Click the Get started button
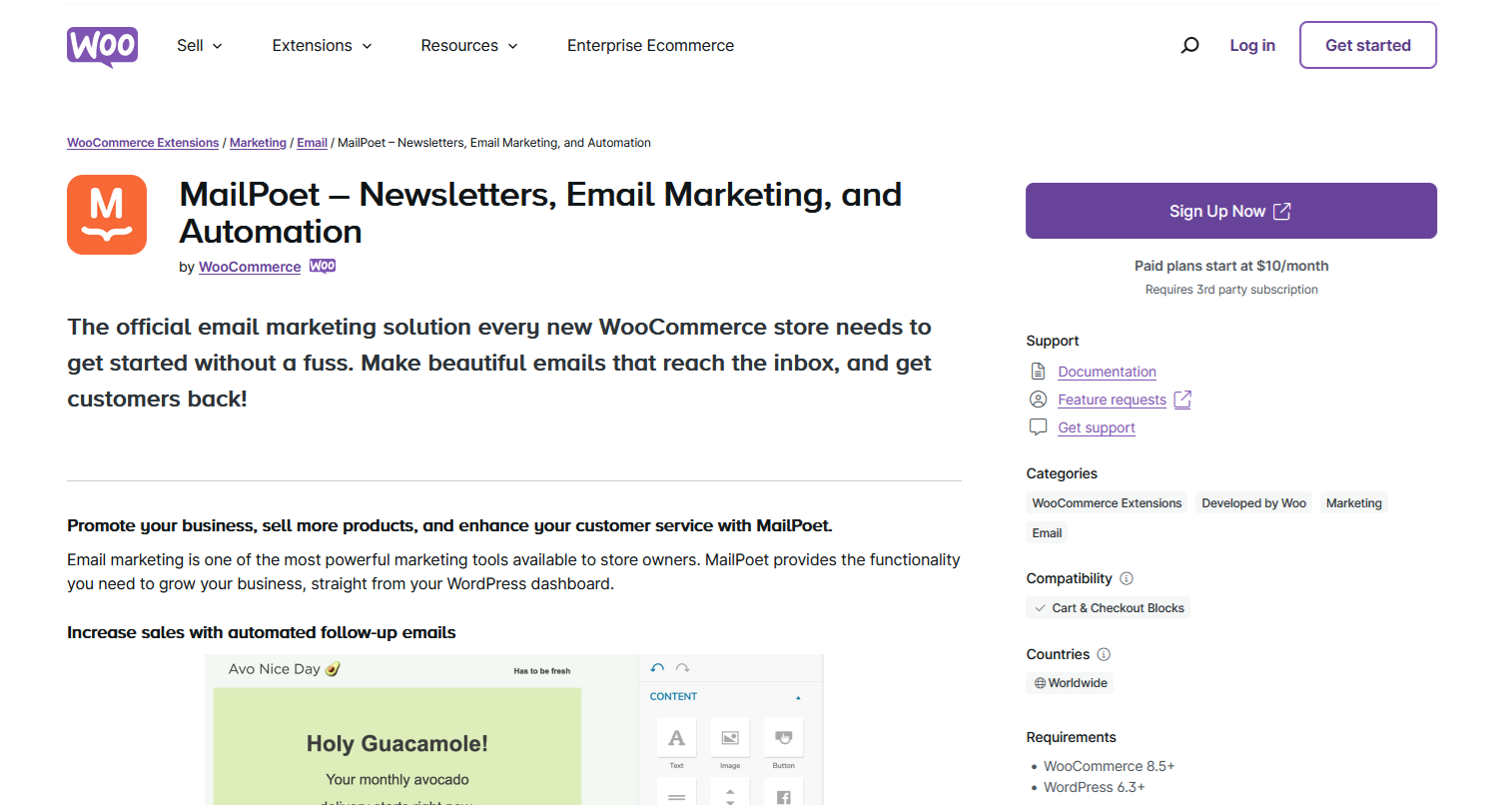Screen dimensions: 1512x805 click(x=1367, y=45)
